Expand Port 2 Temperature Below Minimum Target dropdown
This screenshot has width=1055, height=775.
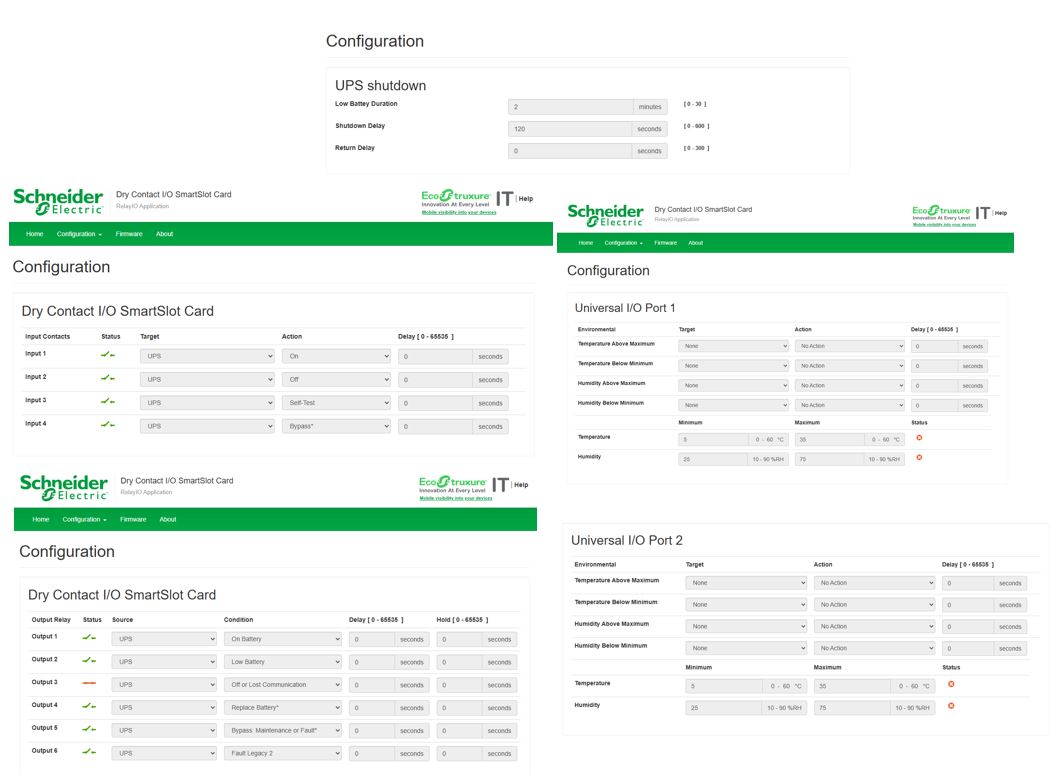[746, 605]
